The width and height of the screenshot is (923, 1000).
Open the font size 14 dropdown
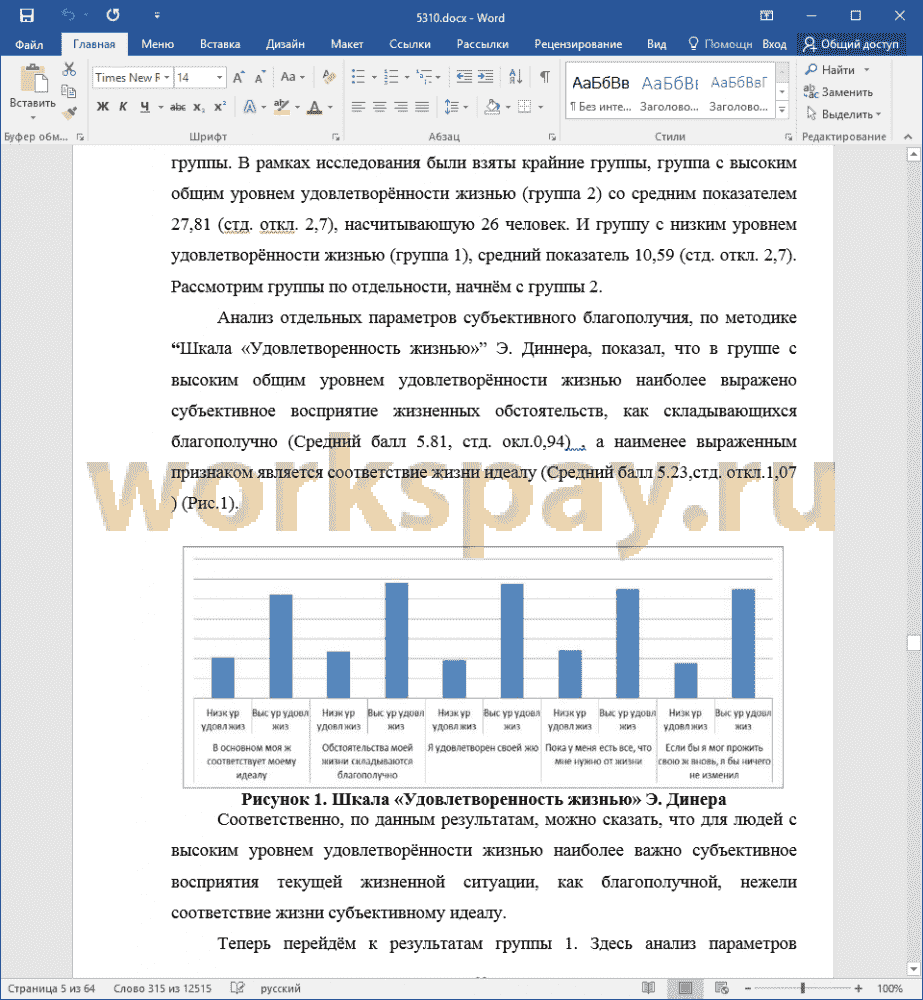[219, 78]
